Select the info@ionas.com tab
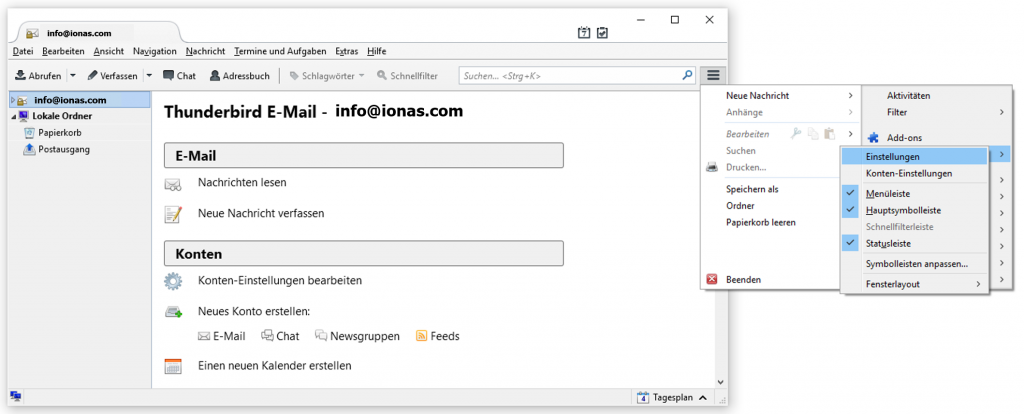Image resolution: width=1024 pixels, height=414 pixels. coord(98,33)
